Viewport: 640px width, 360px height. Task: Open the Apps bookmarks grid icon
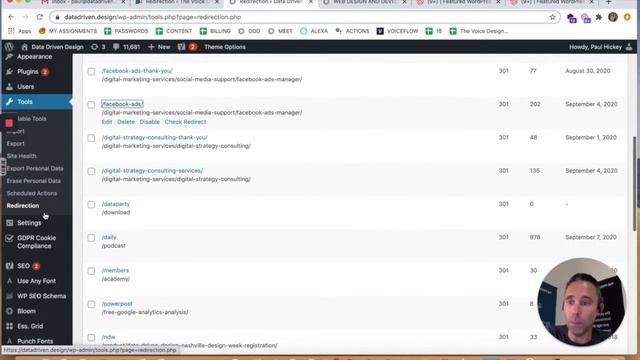[x=11, y=31]
